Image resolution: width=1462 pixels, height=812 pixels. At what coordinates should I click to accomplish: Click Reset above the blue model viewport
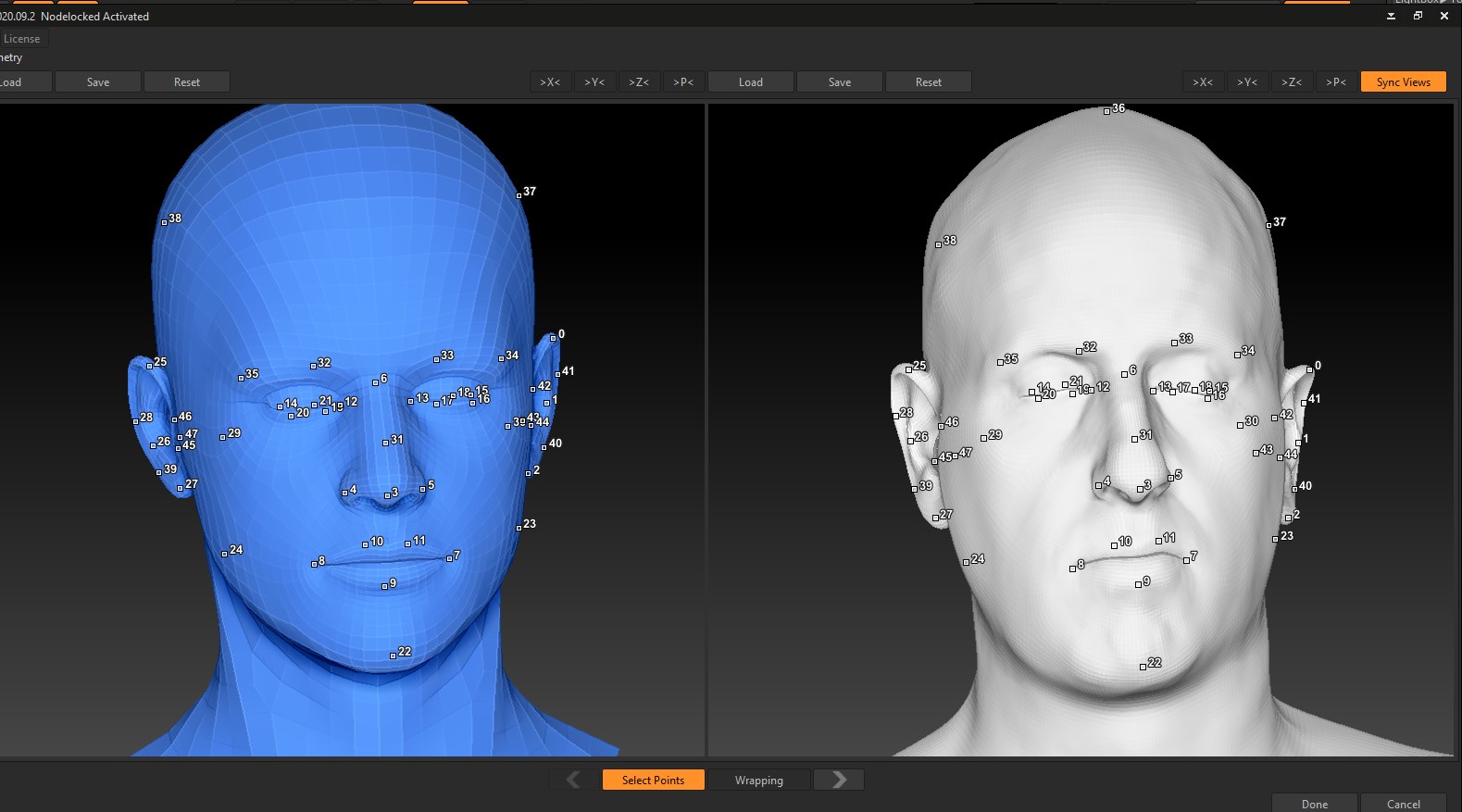187,82
